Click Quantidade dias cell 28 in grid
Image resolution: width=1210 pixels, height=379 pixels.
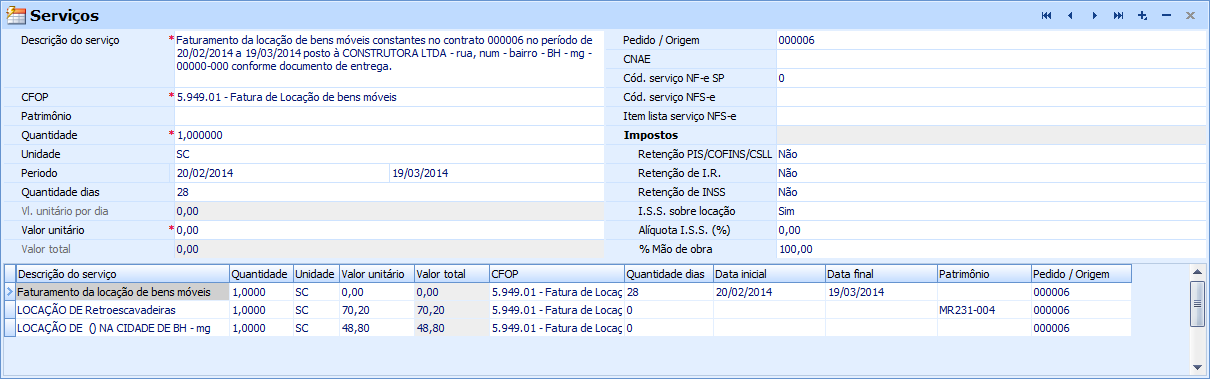click(x=668, y=292)
